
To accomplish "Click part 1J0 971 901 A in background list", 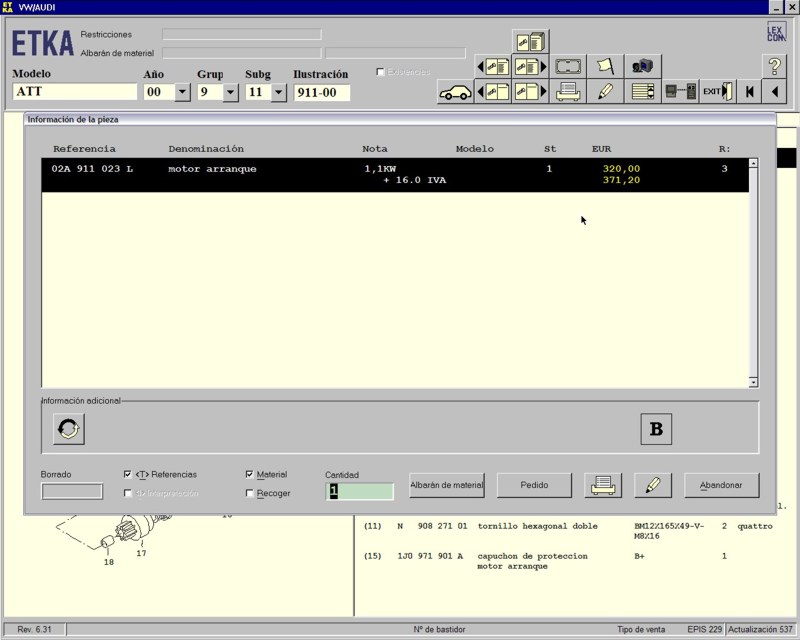I will [430, 556].
